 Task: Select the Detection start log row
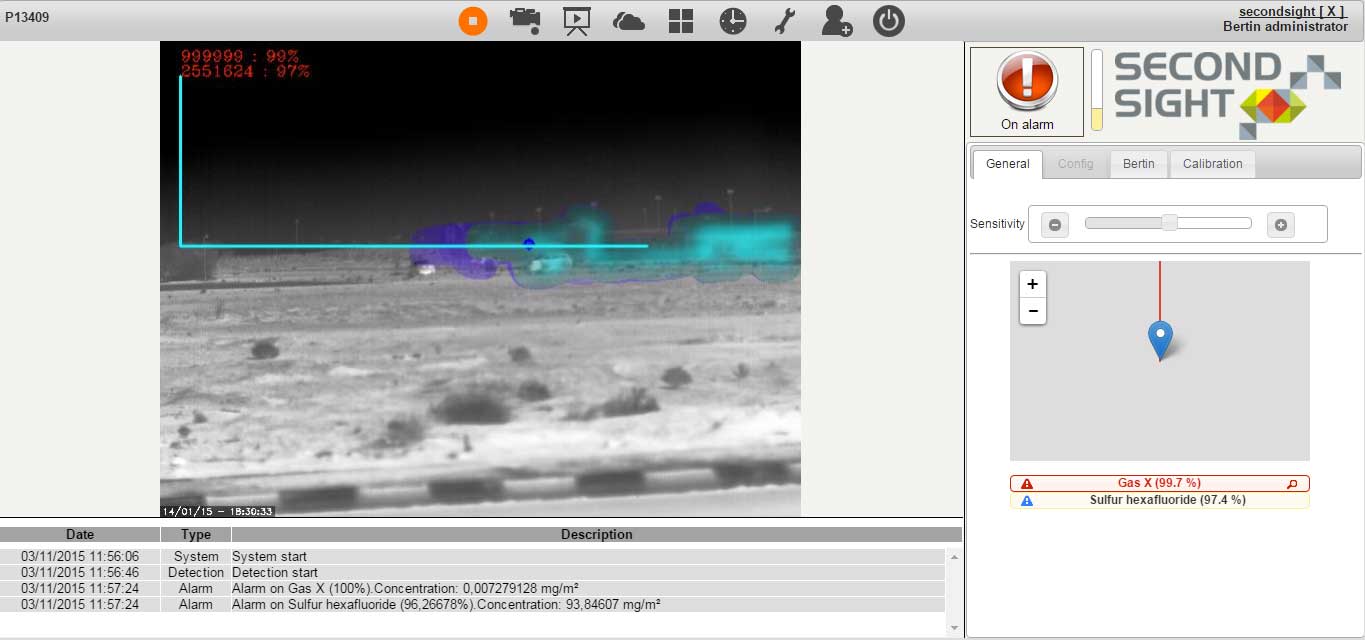pos(472,573)
